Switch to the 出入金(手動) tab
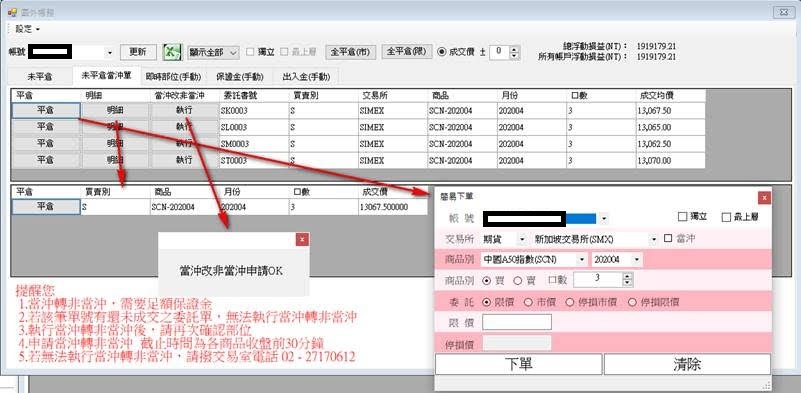The height and width of the screenshot is (393, 801). (x=307, y=77)
